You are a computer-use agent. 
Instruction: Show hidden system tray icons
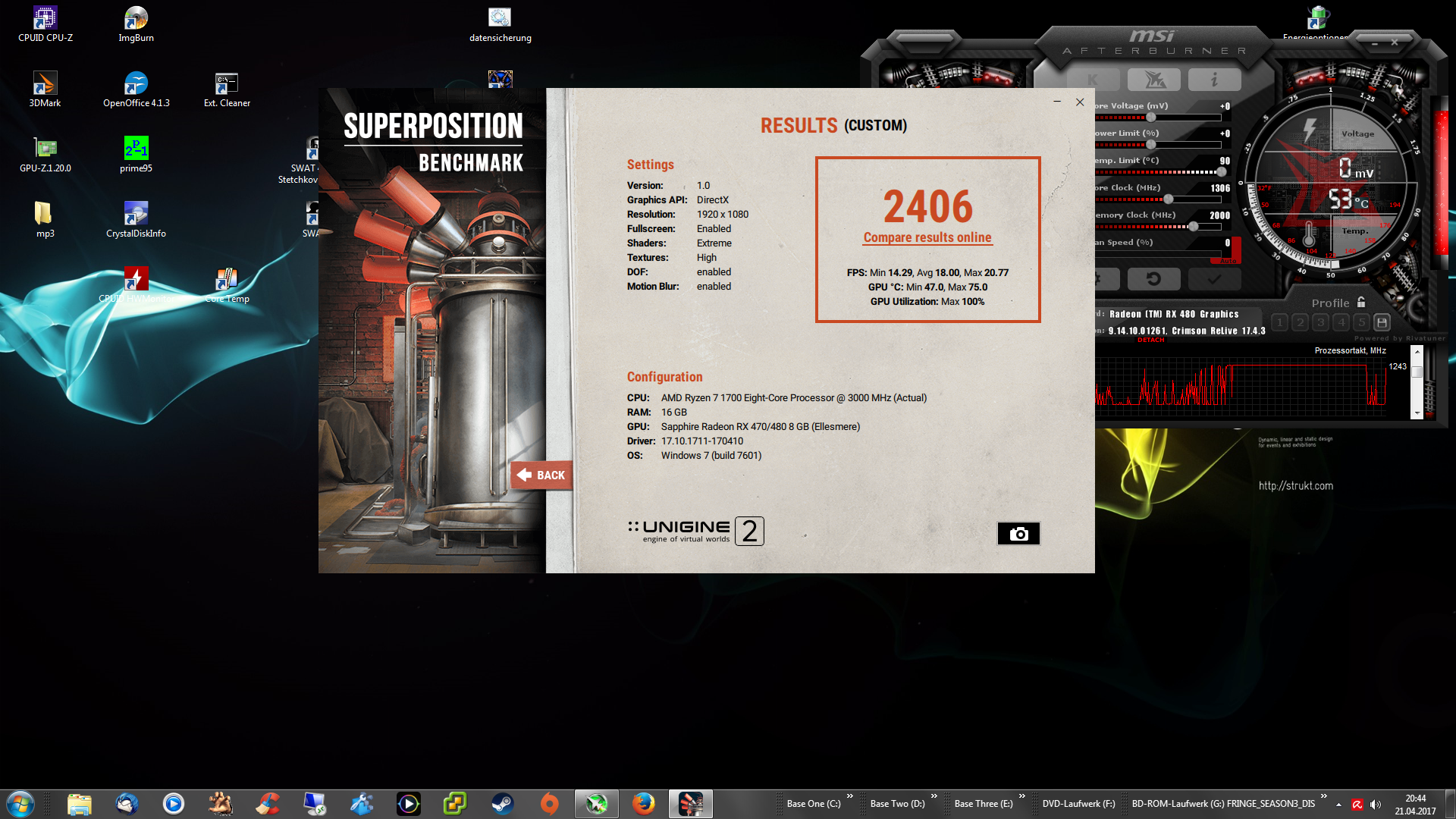pyautogui.click(x=1338, y=804)
